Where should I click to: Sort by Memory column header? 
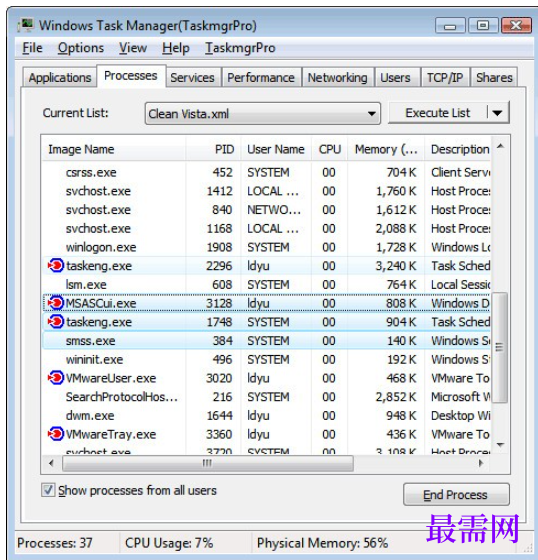386,149
